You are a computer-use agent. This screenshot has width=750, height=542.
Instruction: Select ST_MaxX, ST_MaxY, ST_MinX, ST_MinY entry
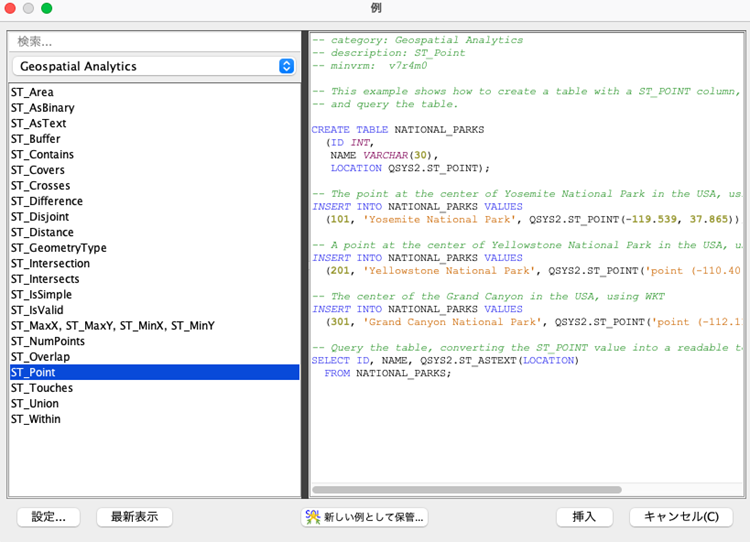point(112,326)
